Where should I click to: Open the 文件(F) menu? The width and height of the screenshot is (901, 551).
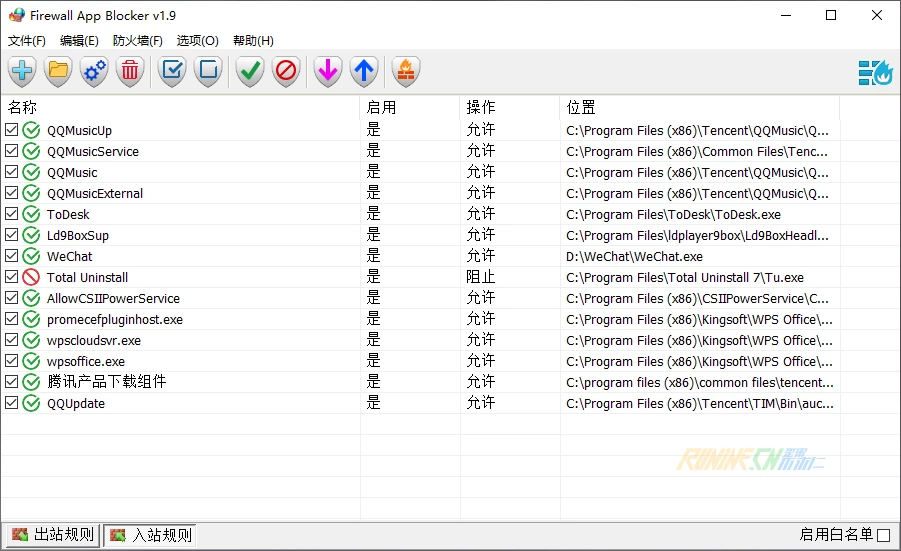(x=27, y=41)
